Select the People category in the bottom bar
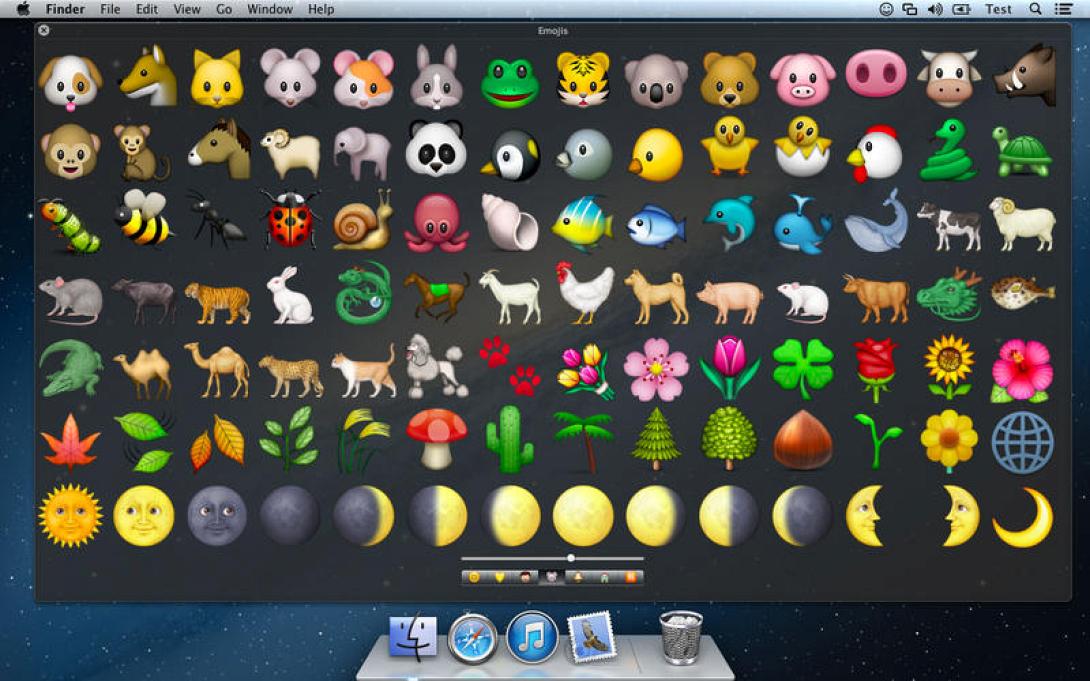Screen dimensions: 1090x681 tap(526, 576)
